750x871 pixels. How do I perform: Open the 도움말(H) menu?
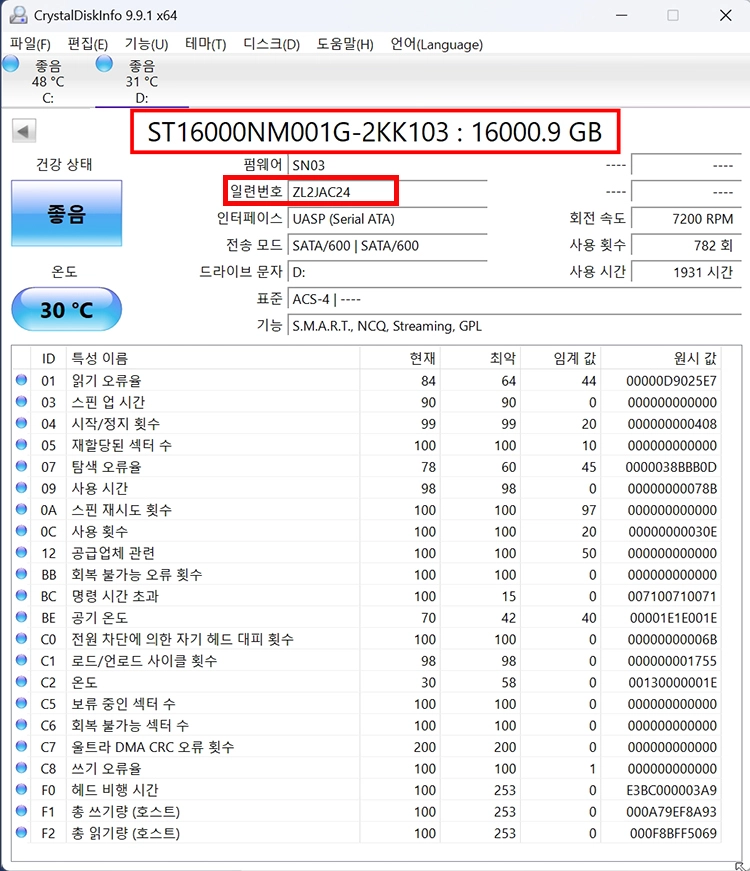click(x=345, y=44)
